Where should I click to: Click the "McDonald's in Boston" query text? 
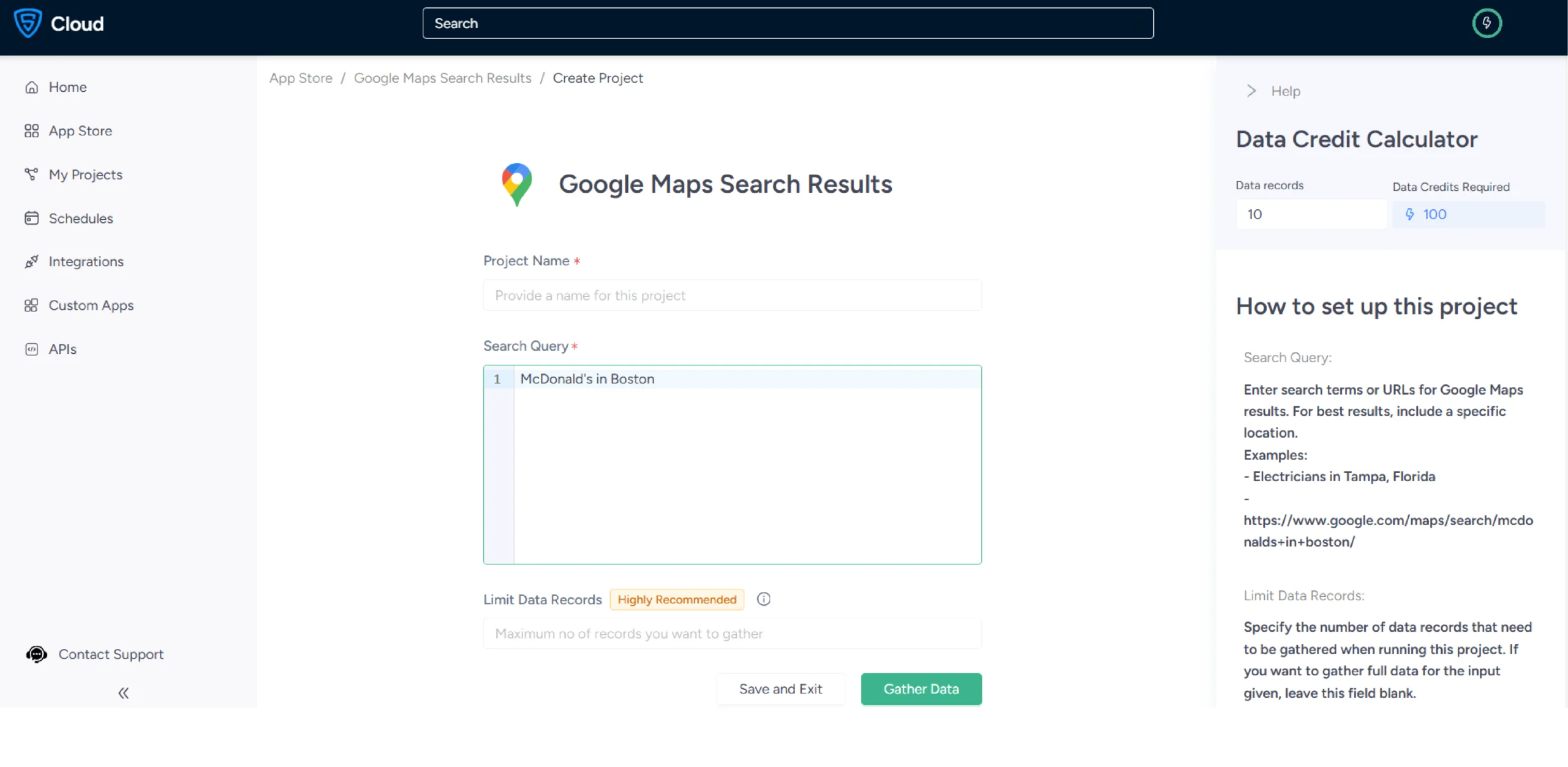click(x=587, y=379)
